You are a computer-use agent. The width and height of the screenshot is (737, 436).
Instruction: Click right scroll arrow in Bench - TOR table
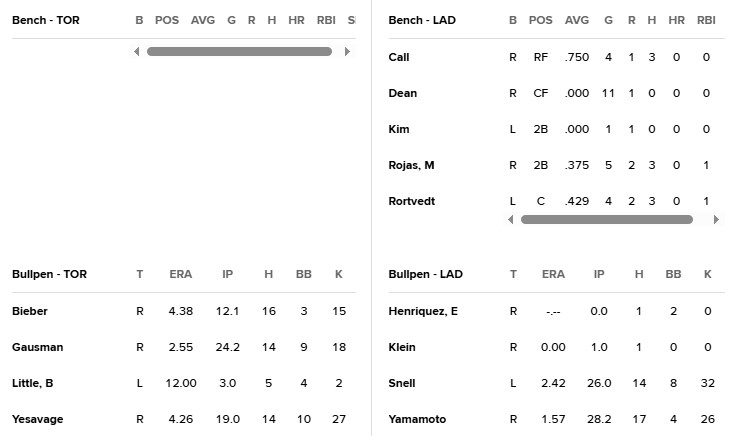coord(347,52)
